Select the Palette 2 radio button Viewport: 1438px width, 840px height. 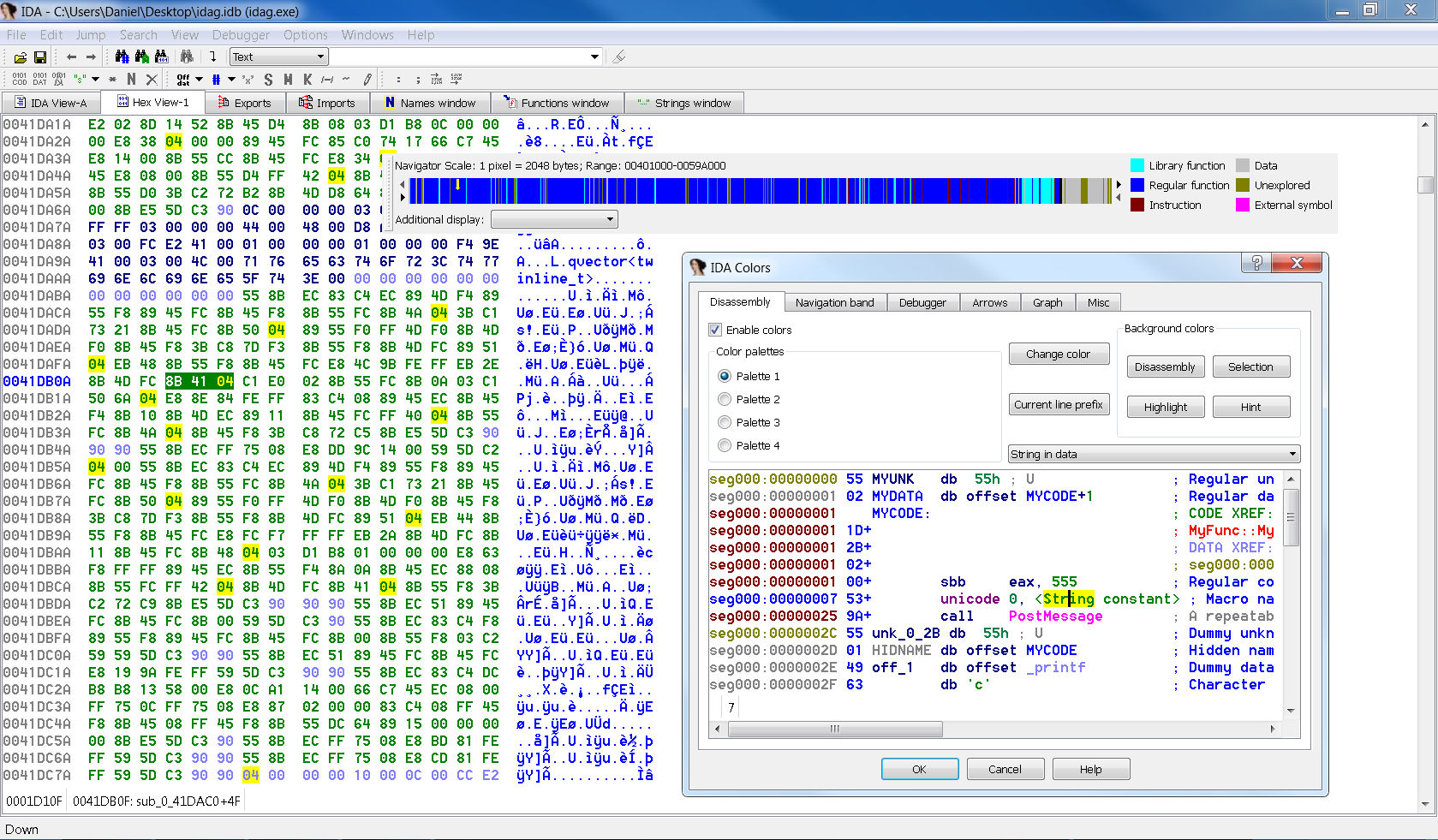(725, 399)
